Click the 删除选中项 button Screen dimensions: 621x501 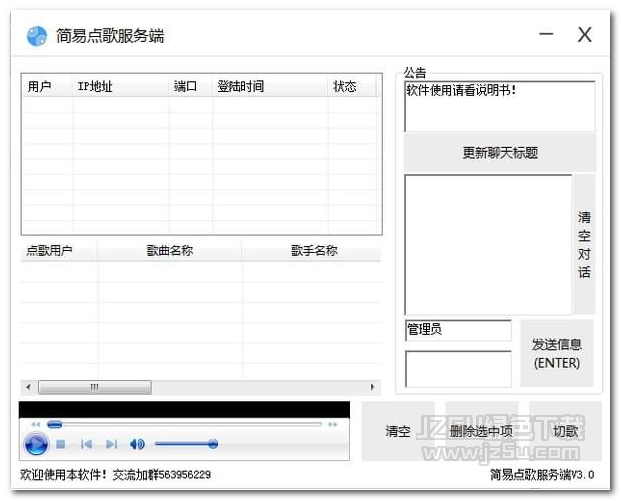pyautogui.click(x=481, y=431)
